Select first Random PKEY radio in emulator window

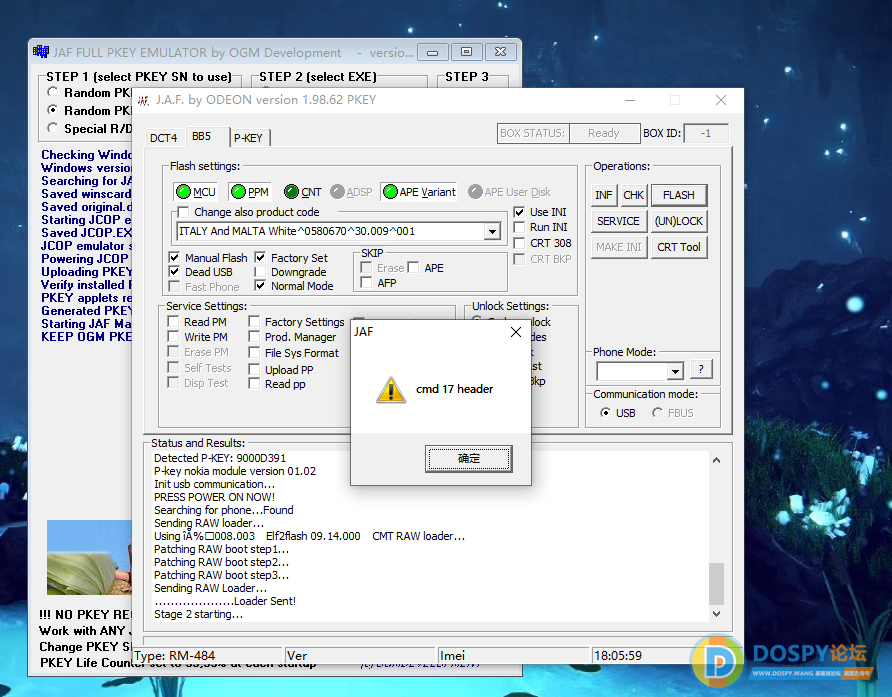point(53,92)
